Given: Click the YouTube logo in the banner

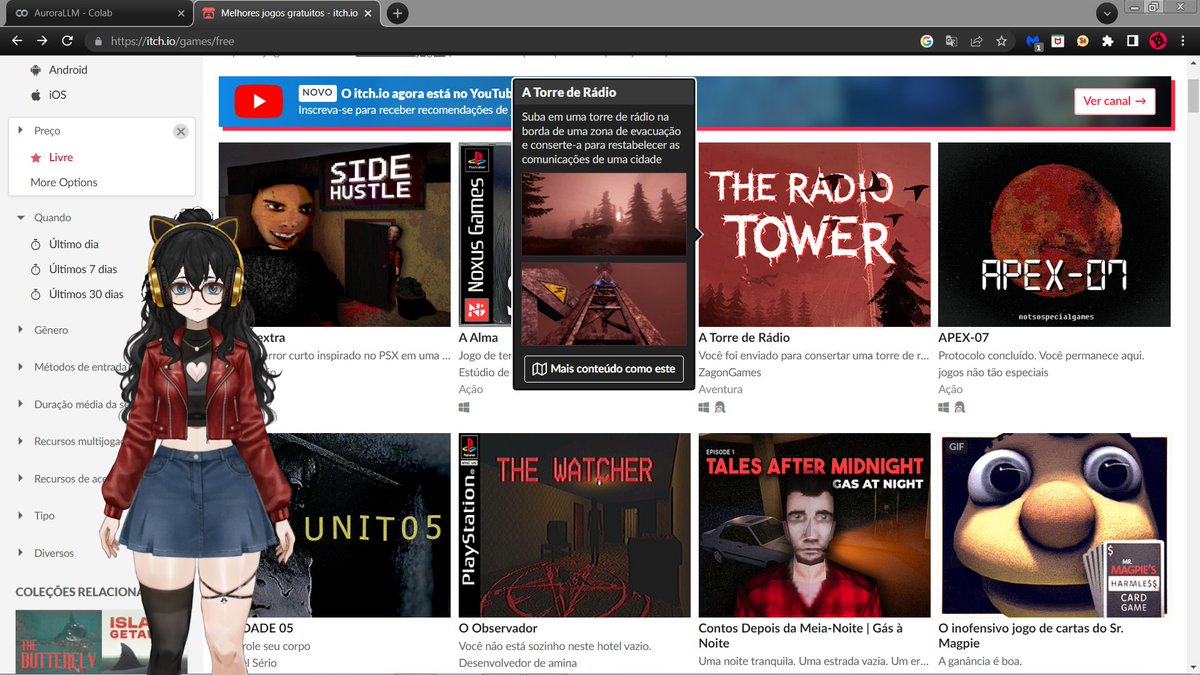Looking at the screenshot, I should 259,101.
